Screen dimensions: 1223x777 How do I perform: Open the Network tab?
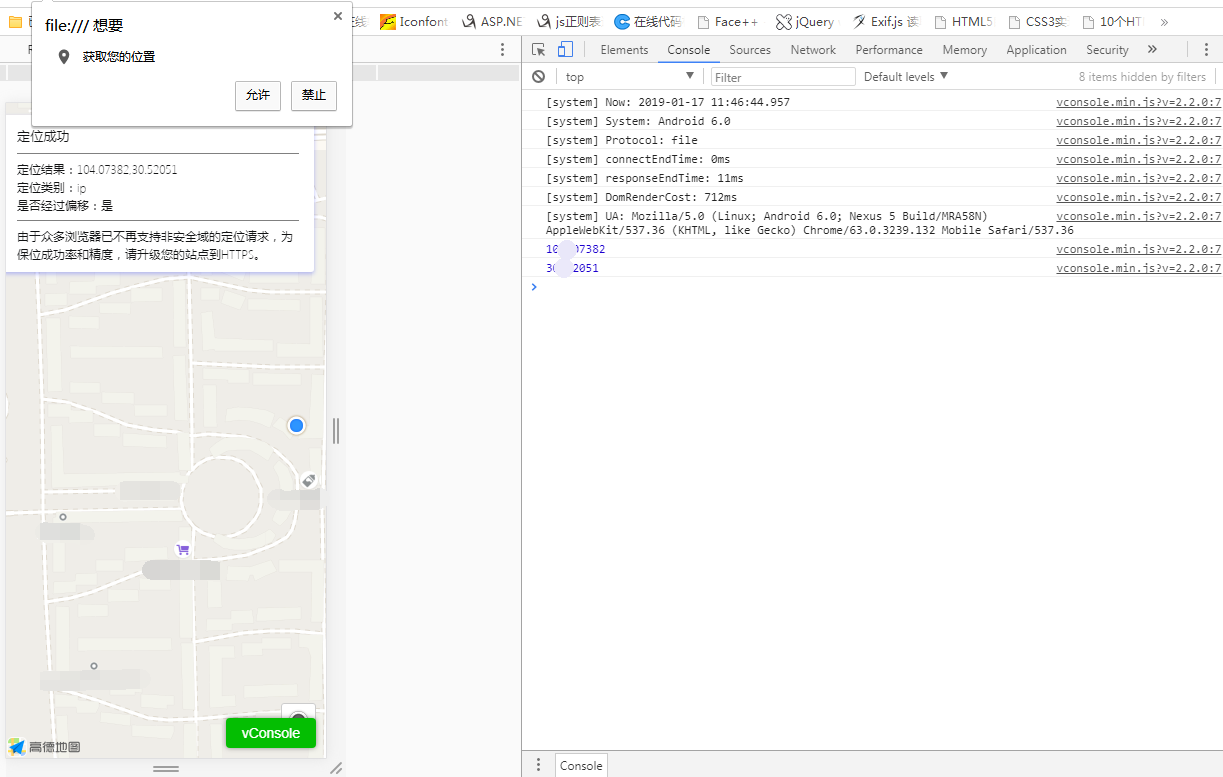click(x=813, y=50)
